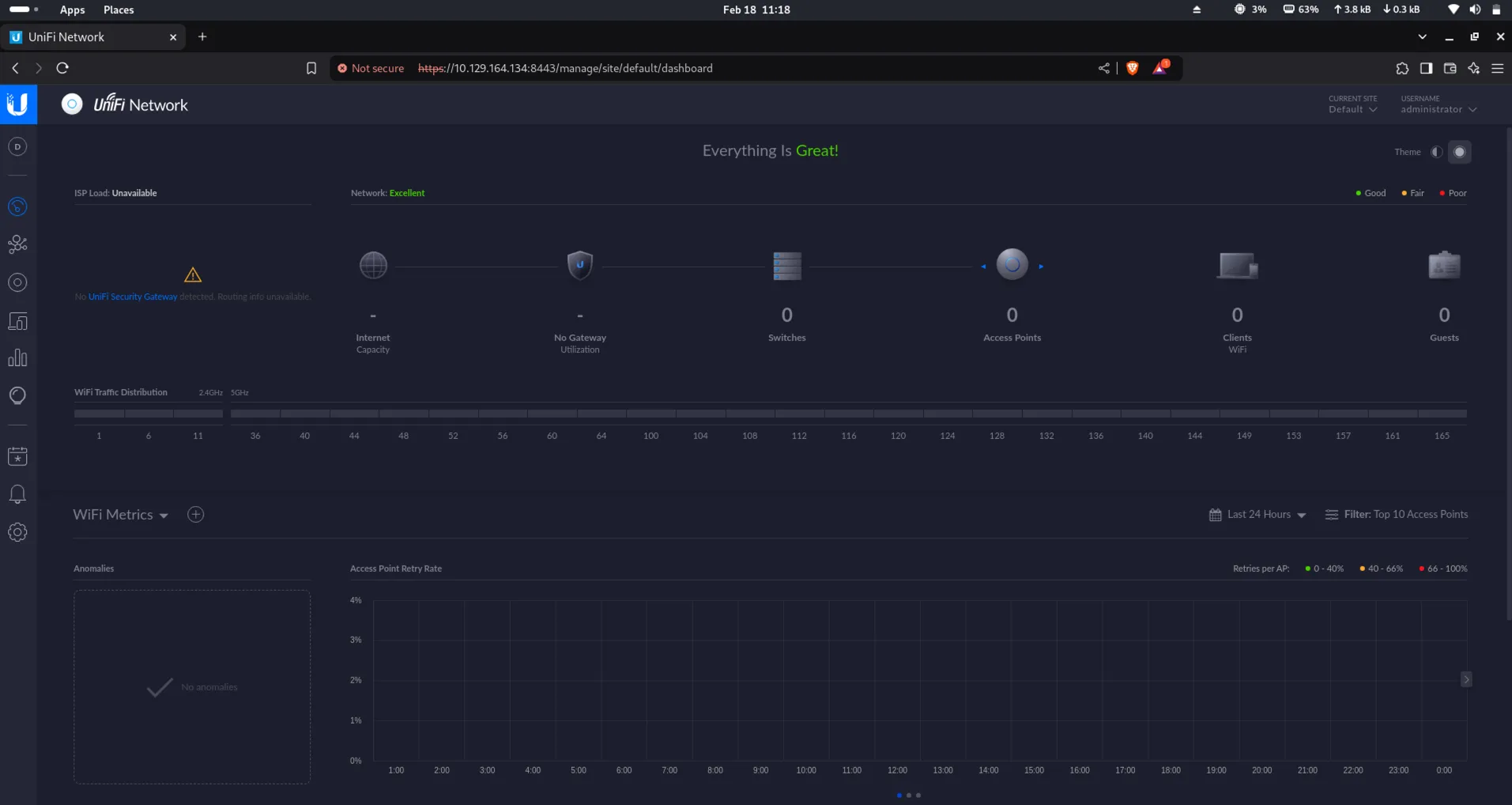Click the ISP warning triangle icon

[x=193, y=275]
